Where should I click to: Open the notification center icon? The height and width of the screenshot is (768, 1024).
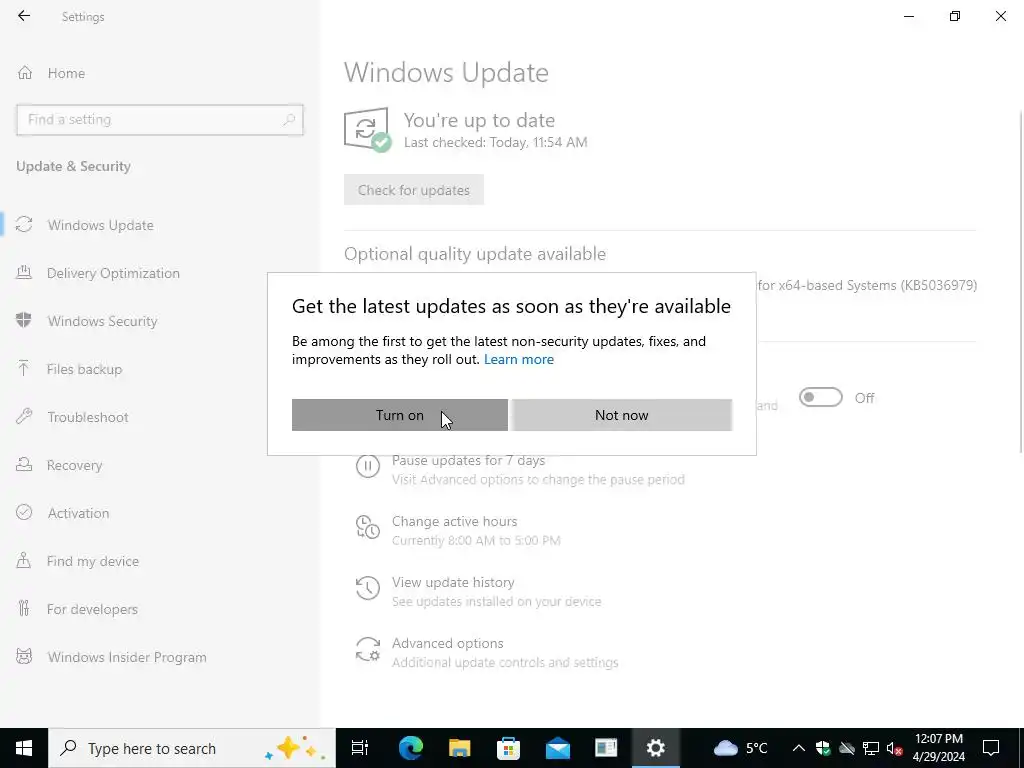[x=991, y=748]
